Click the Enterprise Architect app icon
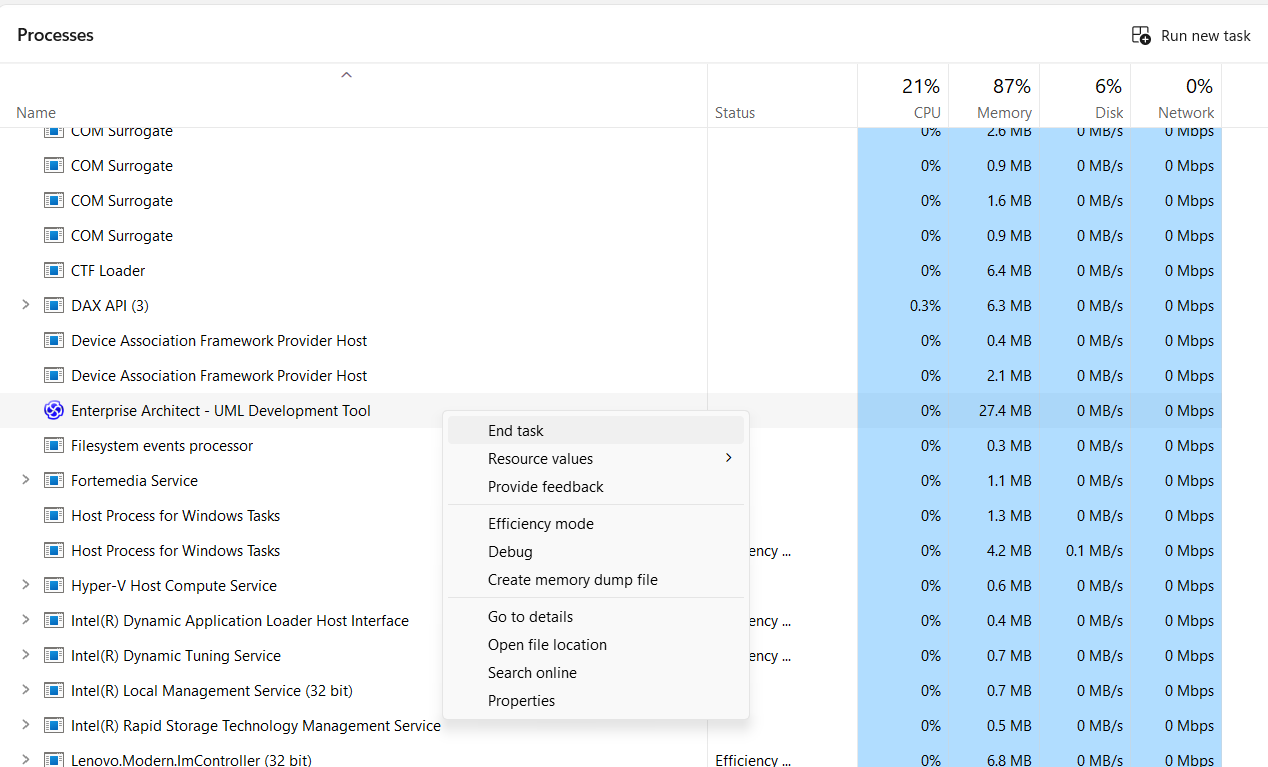Screen dimensions: 1268x767 coord(54,411)
